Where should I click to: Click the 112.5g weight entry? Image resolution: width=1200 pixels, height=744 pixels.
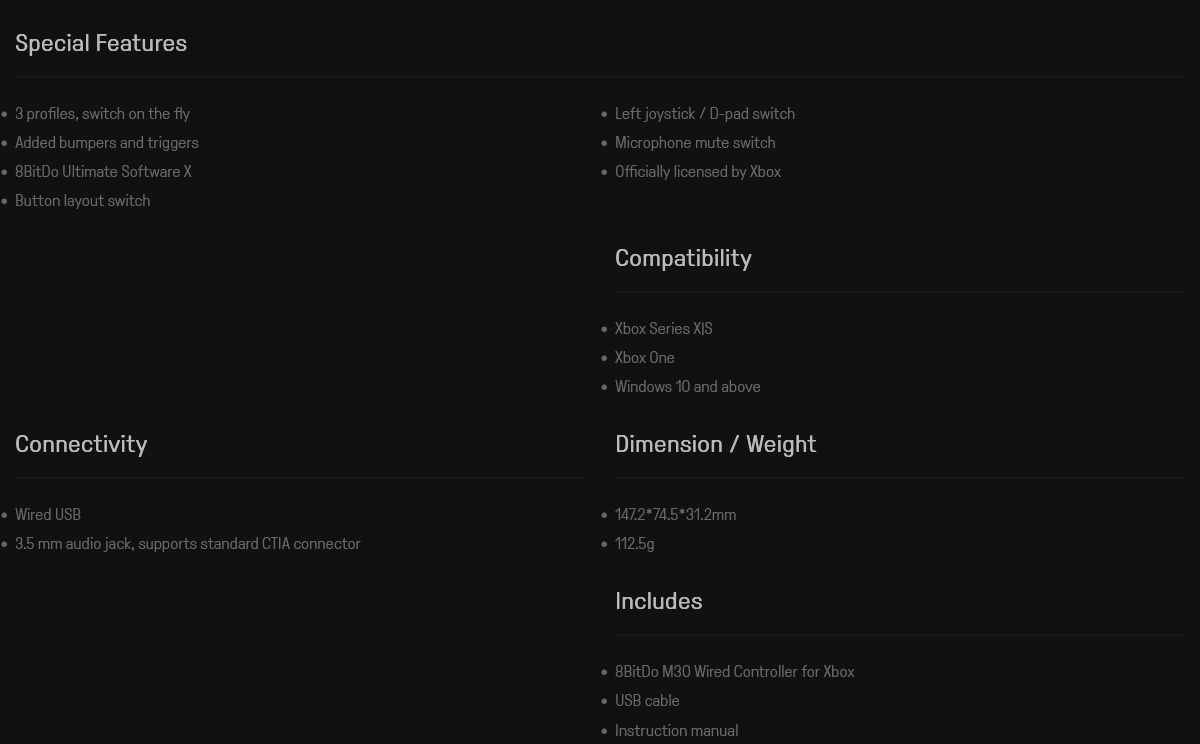635,544
